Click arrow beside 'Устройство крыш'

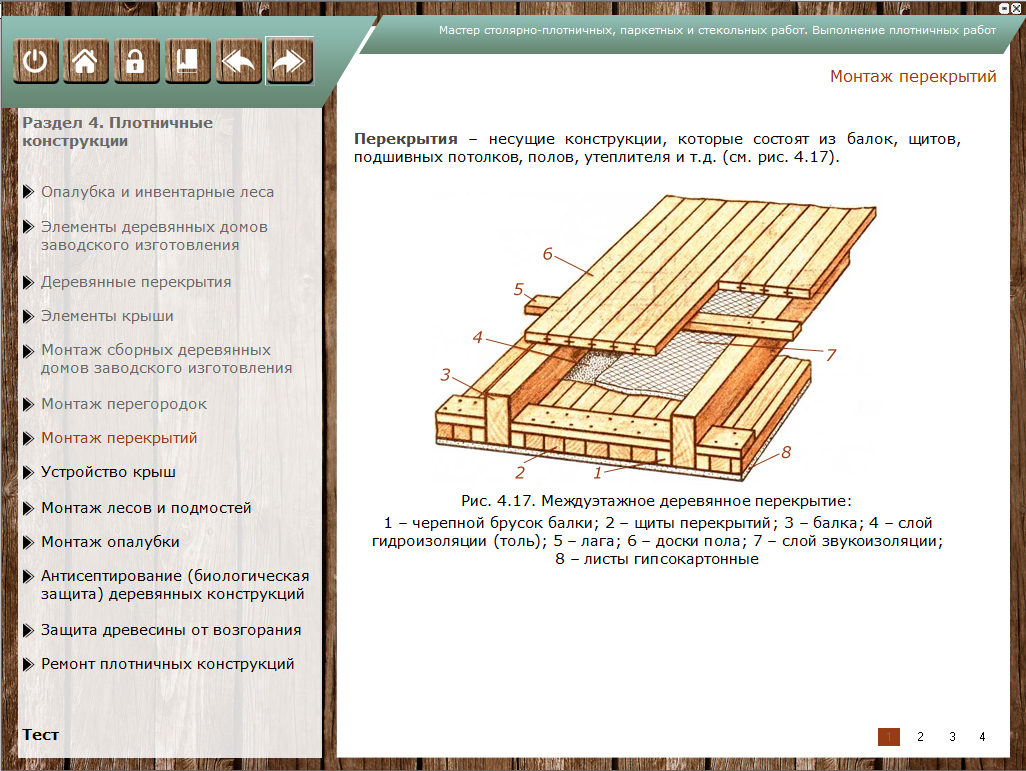coord(28,473)
